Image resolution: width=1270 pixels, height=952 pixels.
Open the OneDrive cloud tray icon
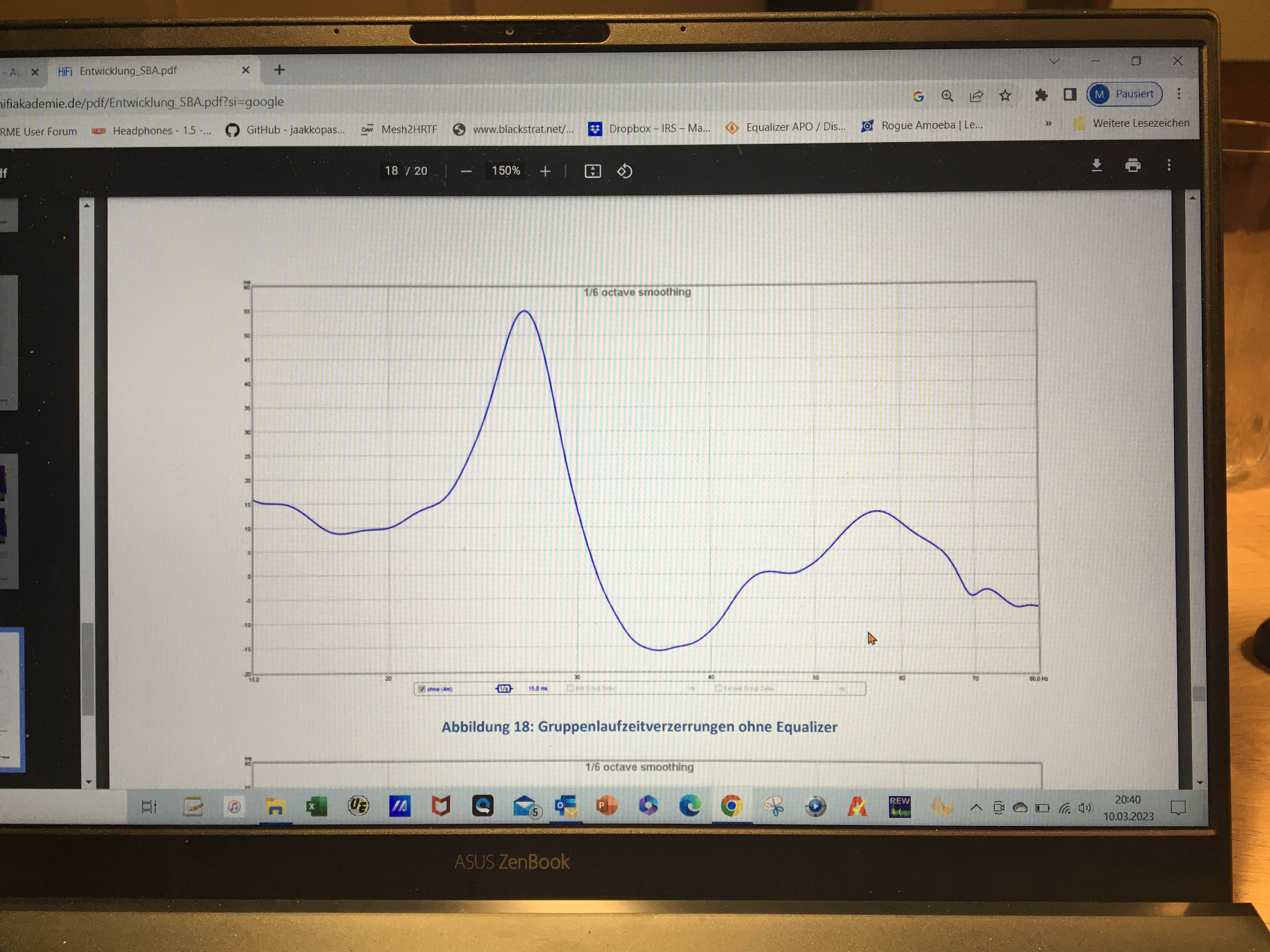tap(1020, 808)
